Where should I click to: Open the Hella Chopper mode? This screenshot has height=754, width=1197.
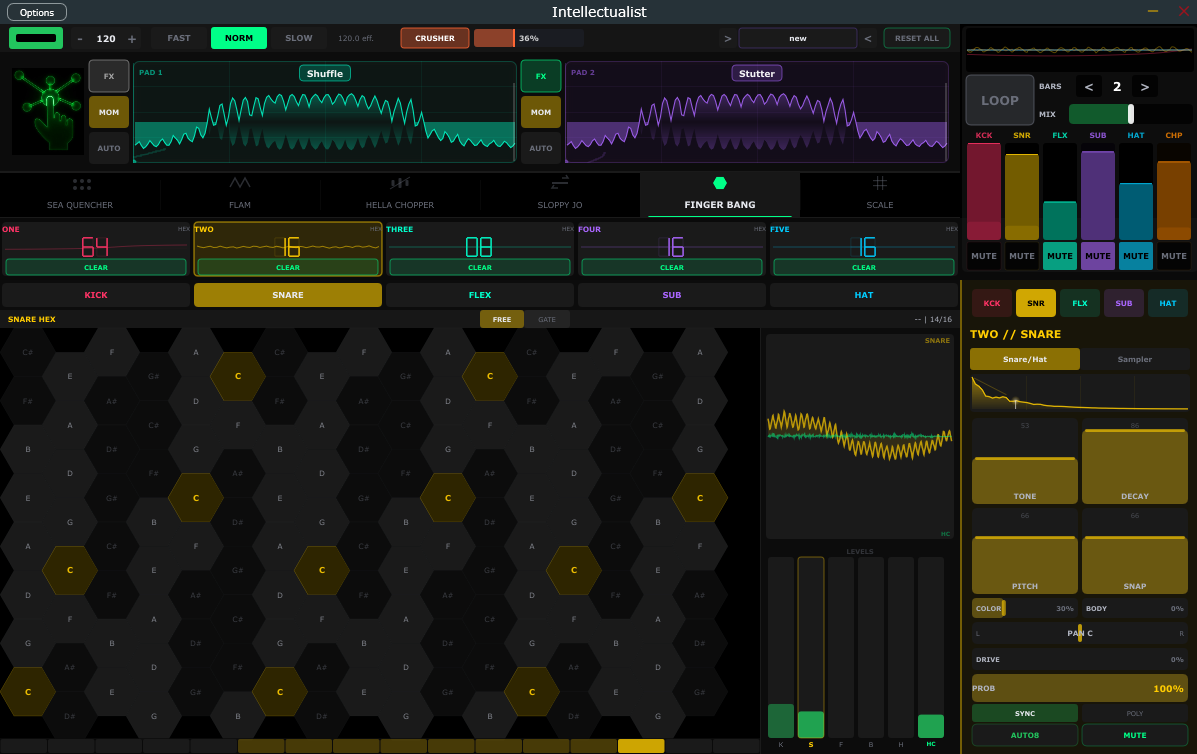pyautogui.click(x=400, y=183)
